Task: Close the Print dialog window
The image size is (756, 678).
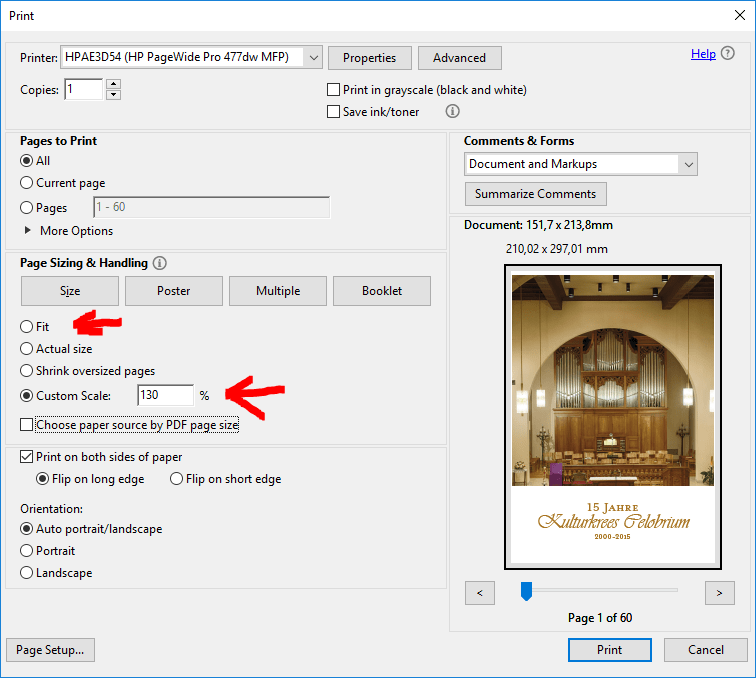Action: tap(740, 15)
